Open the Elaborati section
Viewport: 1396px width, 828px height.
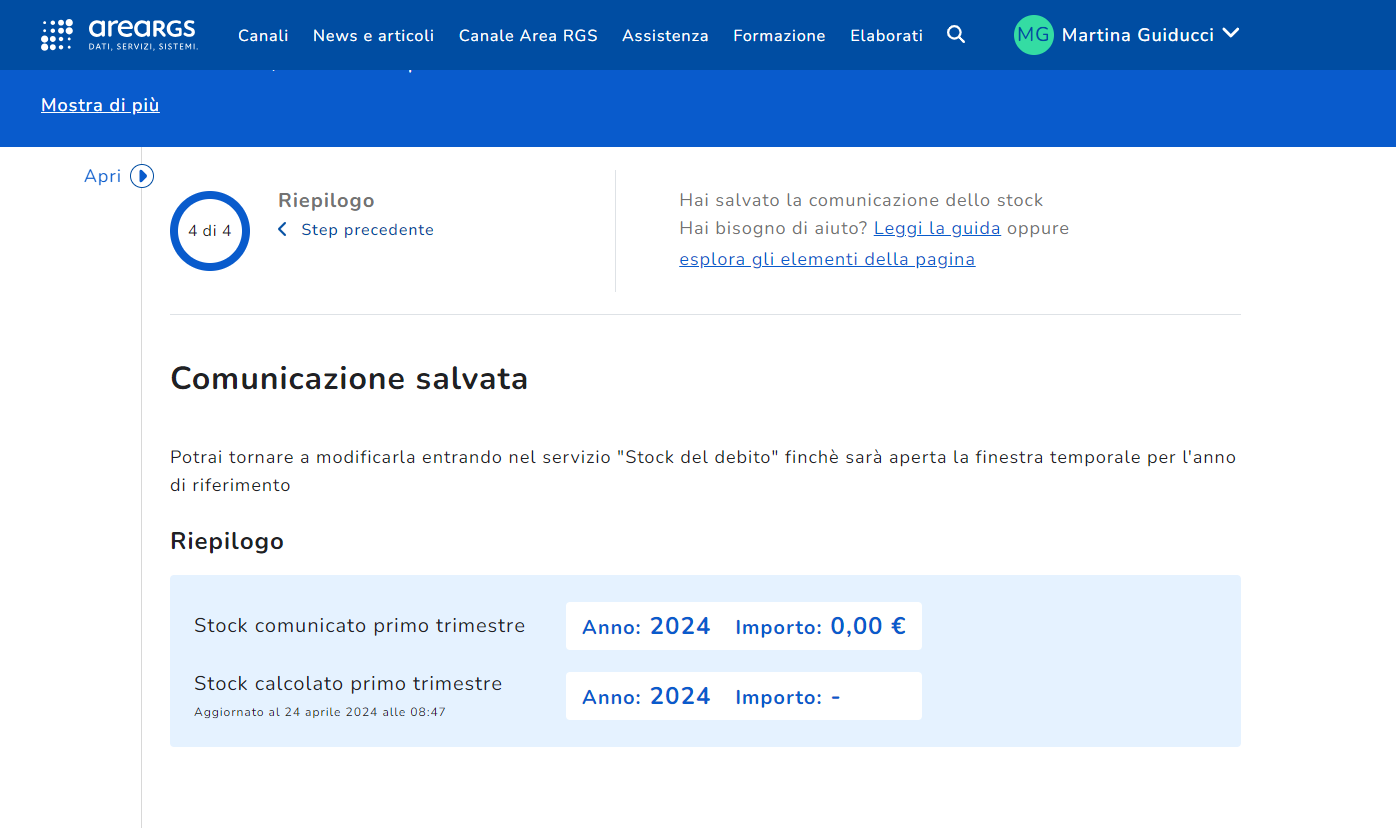tap(886, 36)
